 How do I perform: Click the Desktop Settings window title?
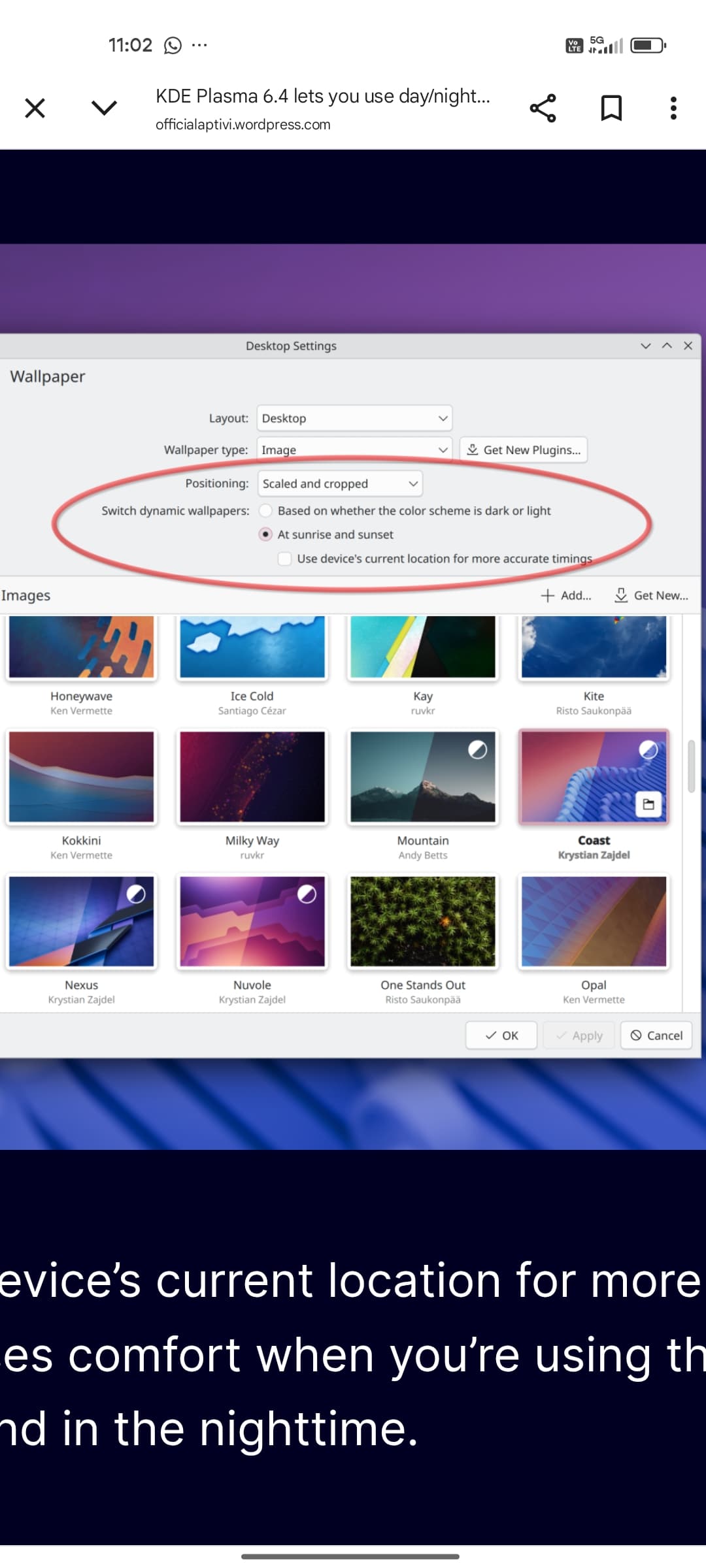(291, 346)
